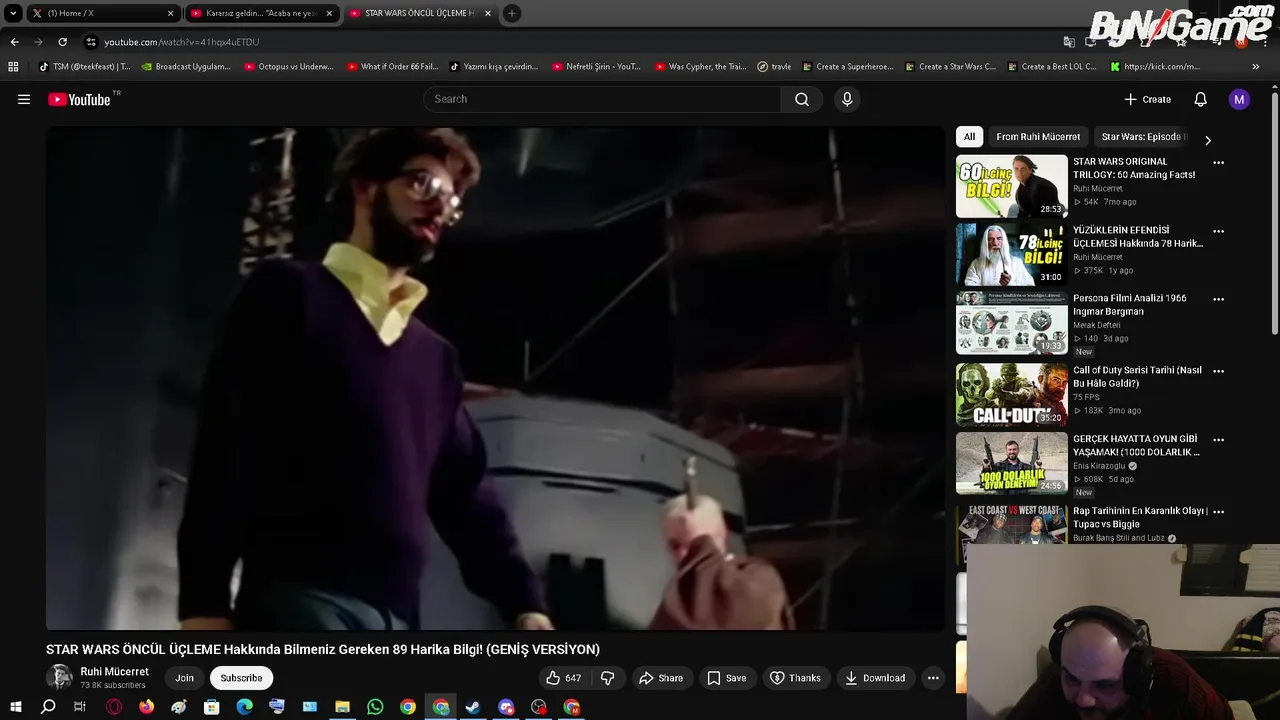Open Create a Star Wars bookmark
This screenshot has height=720, width=1280.
tap(950, 67)
